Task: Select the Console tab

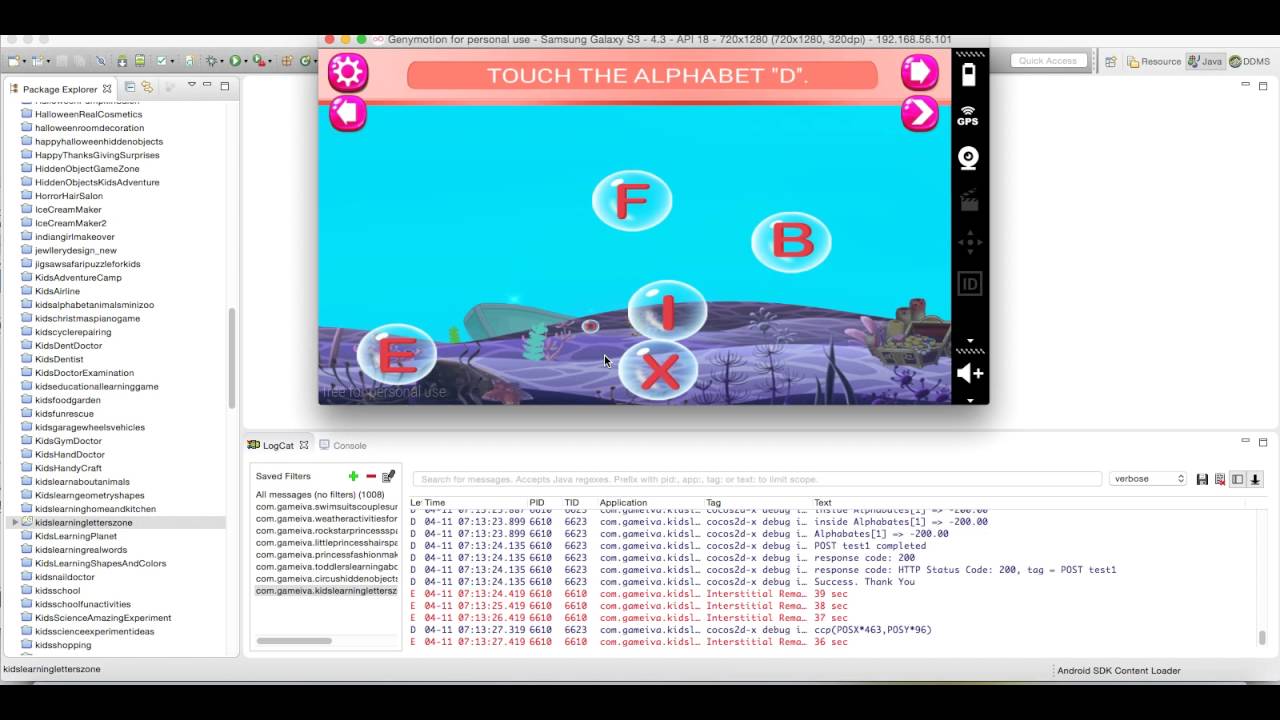Action: pyautogui.click(x=343, y=445)
